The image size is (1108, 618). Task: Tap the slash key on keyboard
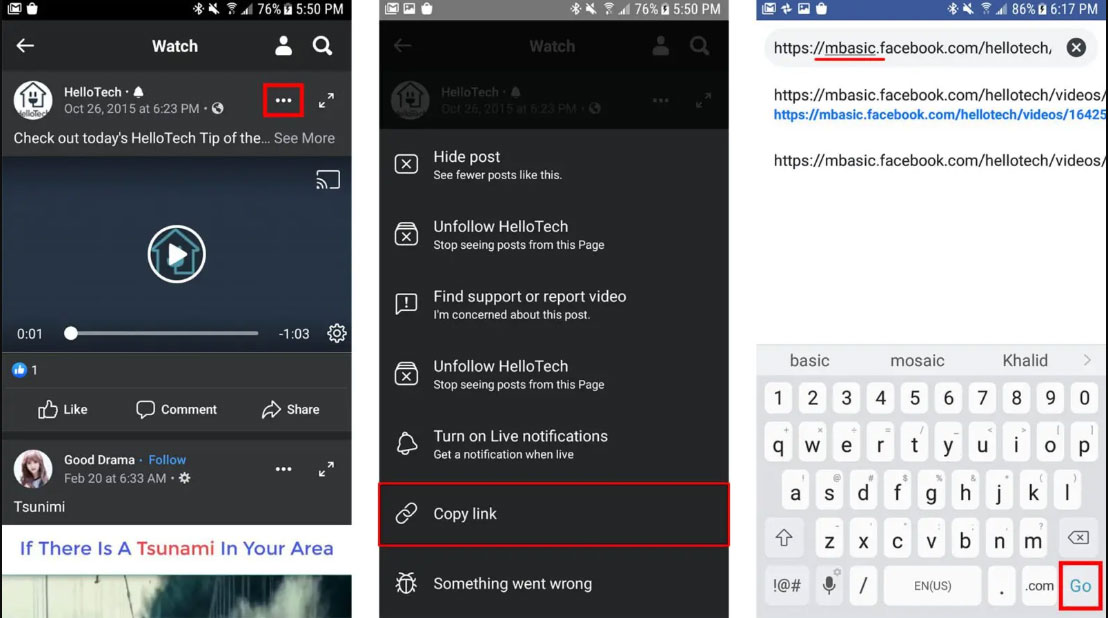point(863,586)
